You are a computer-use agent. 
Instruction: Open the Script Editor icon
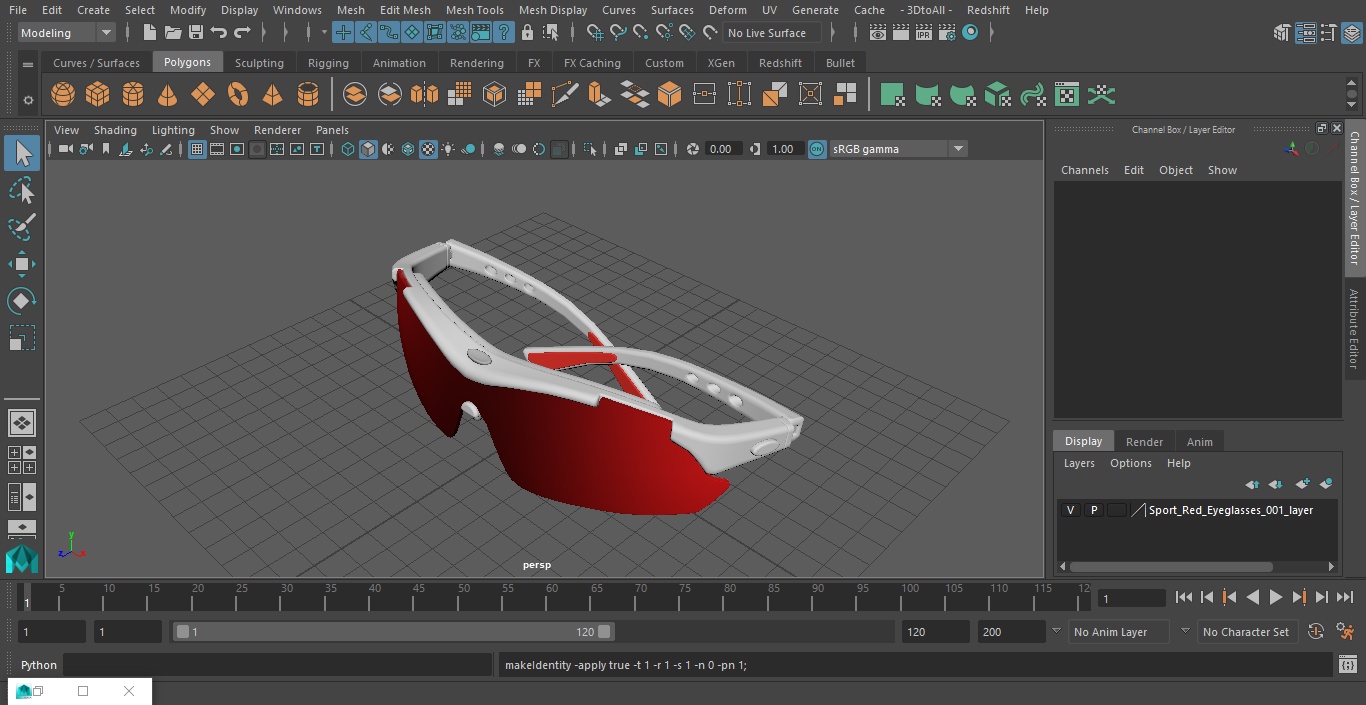(x=1348, y=665)
